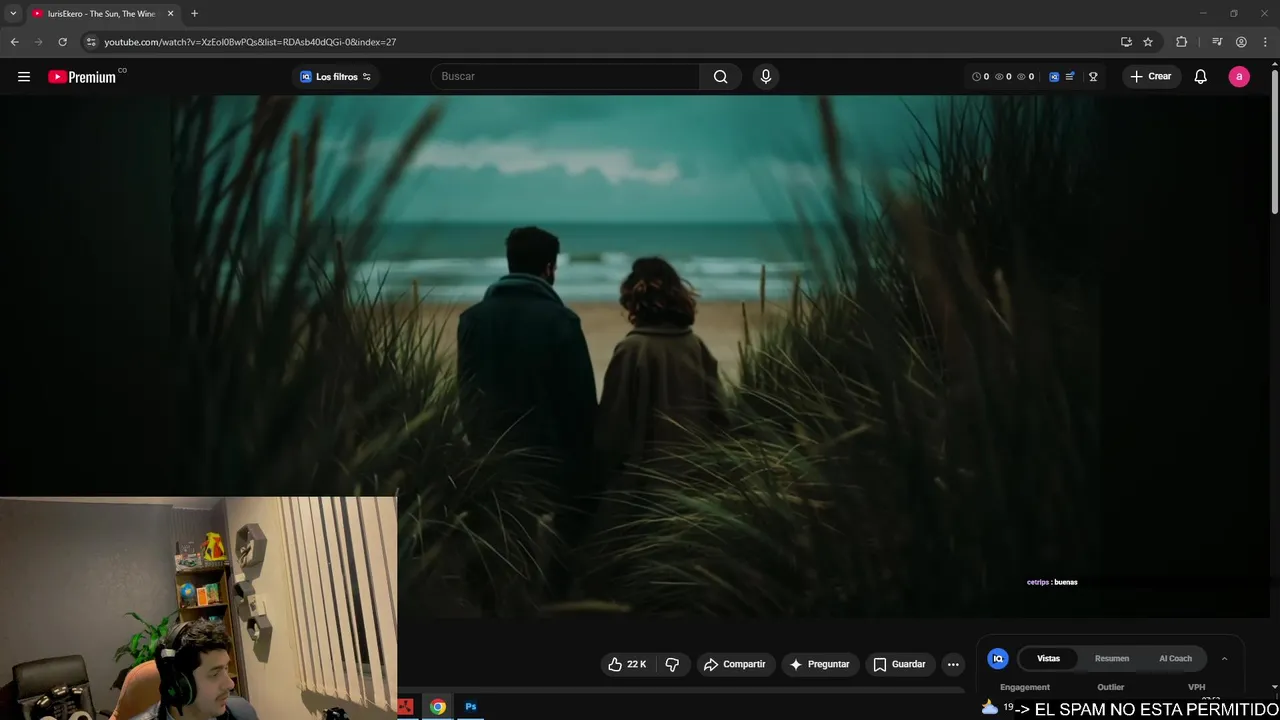View site information icon in the address bar
The height and width of the screenshot is (720, 1280).
pos(91,42)
